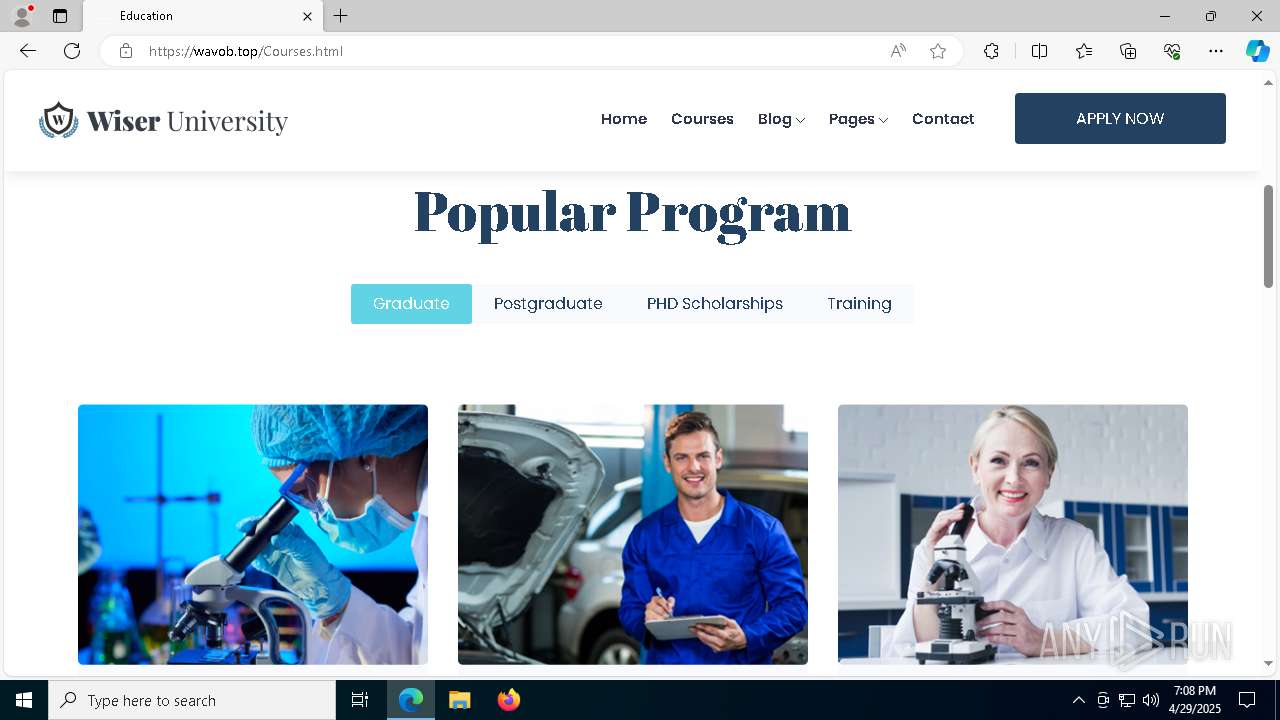Open the Extensions puzzle icon
Viewport: 1280px width, 720px height.
point(991,51)
